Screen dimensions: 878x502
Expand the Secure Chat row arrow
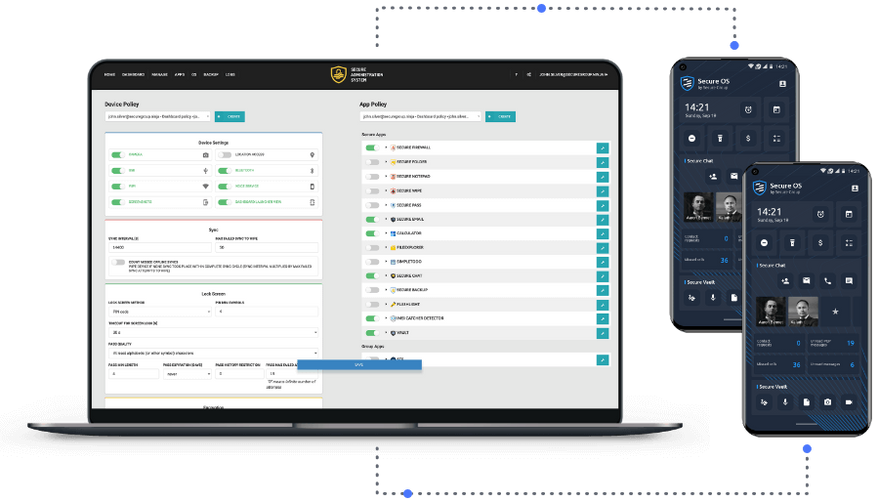(386, 276)
